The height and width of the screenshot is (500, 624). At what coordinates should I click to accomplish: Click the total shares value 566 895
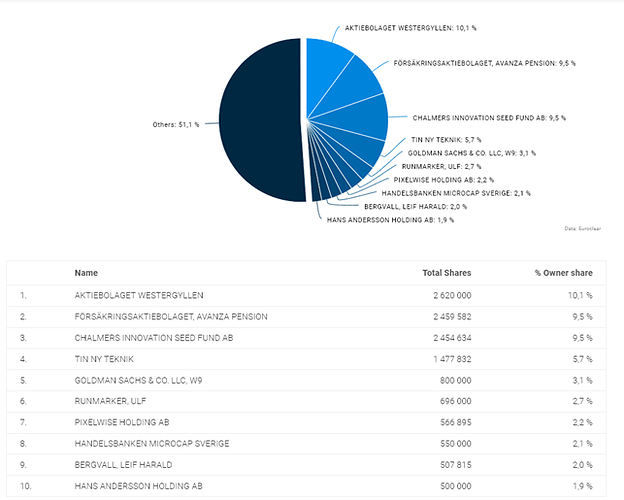coord(456,422)
